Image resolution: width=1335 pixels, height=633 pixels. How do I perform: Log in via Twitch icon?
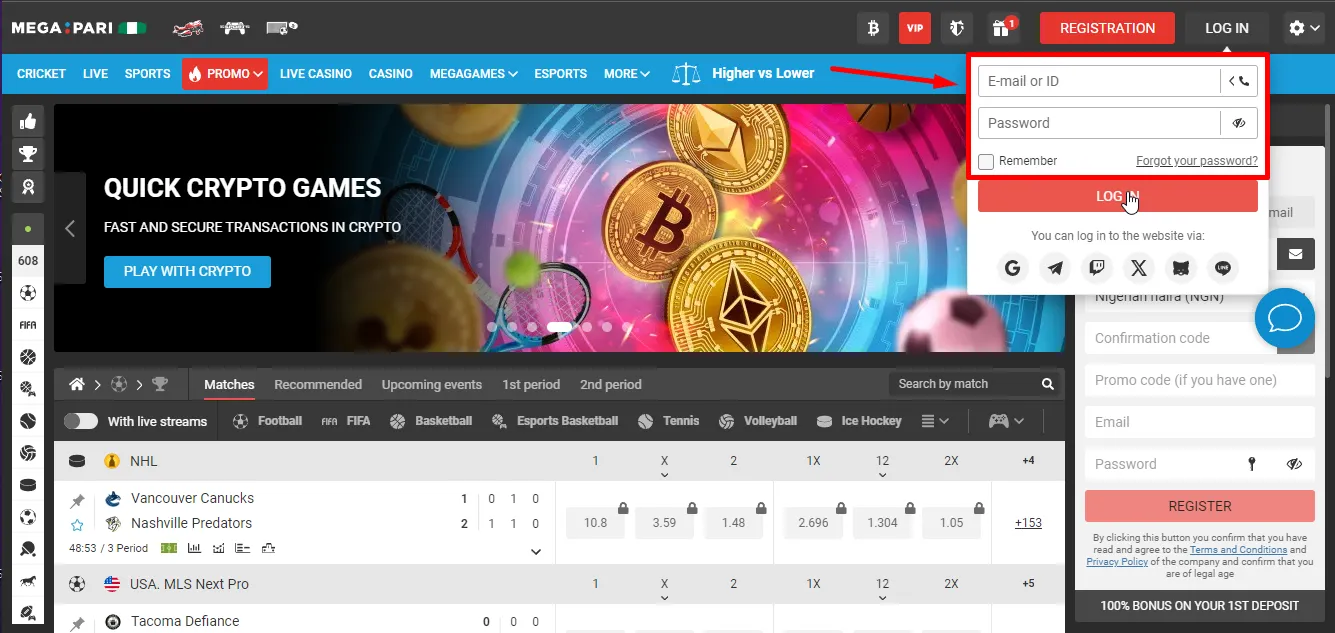(x=1097, y=267)
